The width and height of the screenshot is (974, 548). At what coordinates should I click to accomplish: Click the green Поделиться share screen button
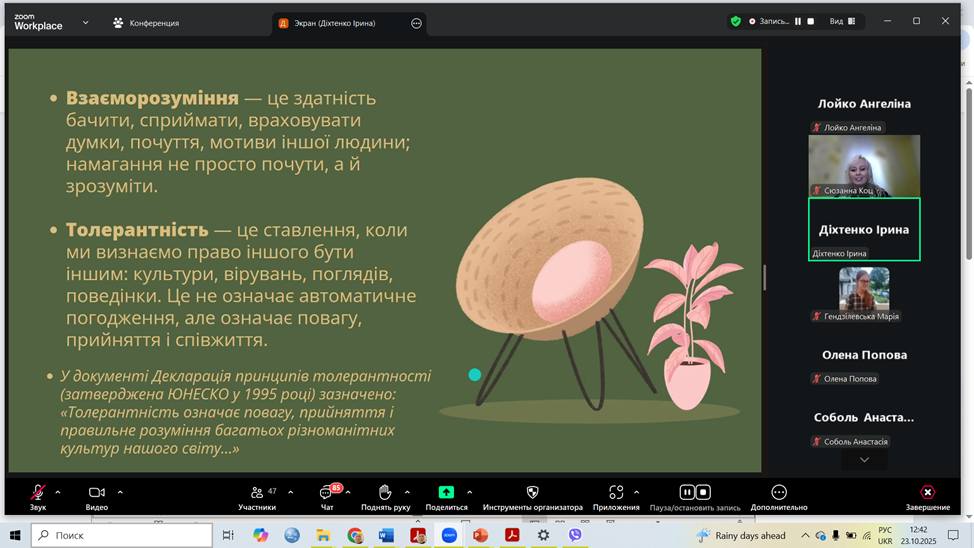446,493
